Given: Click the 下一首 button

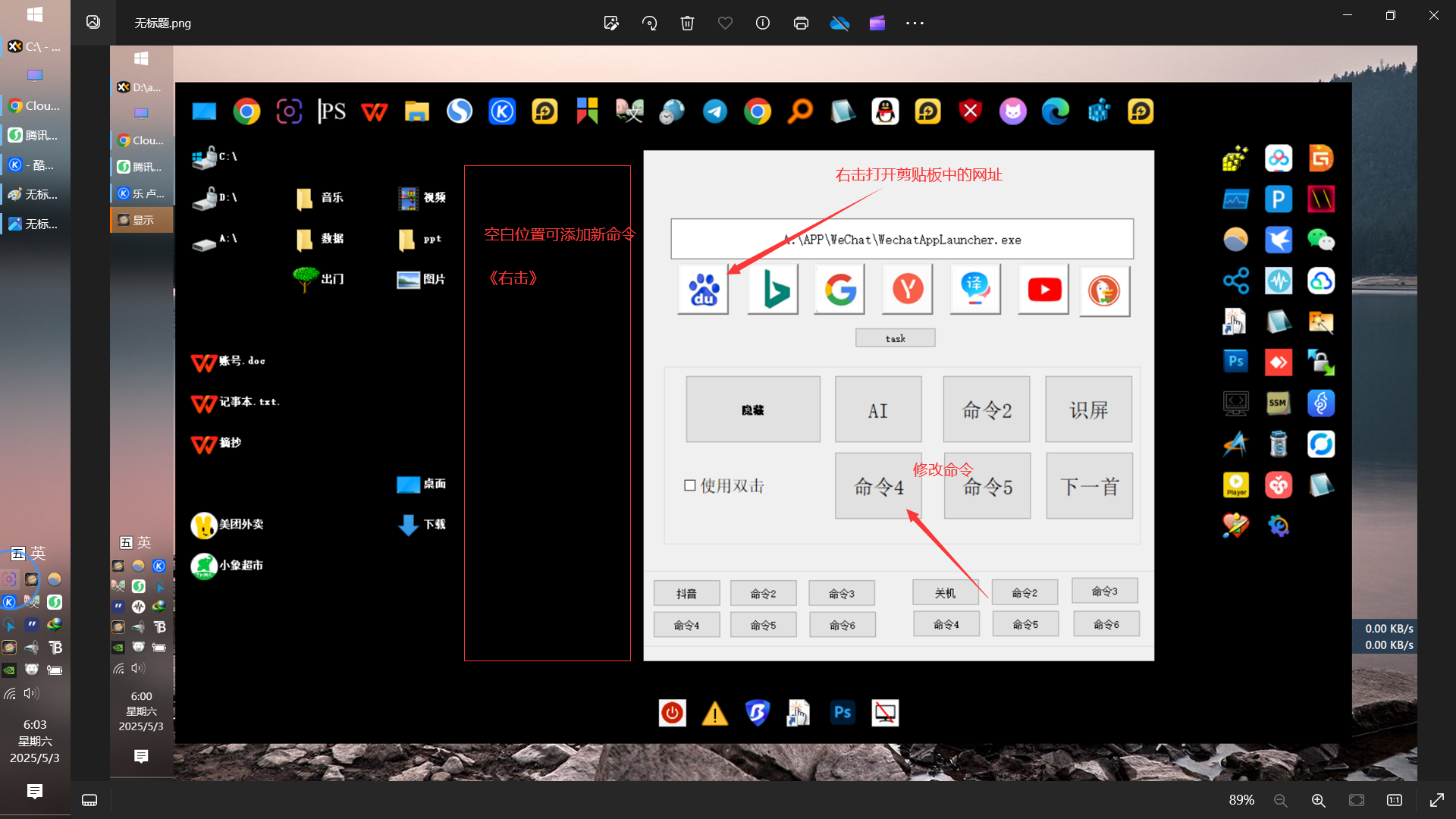Looking at the screenshot, I should [x=1088, y=485].
